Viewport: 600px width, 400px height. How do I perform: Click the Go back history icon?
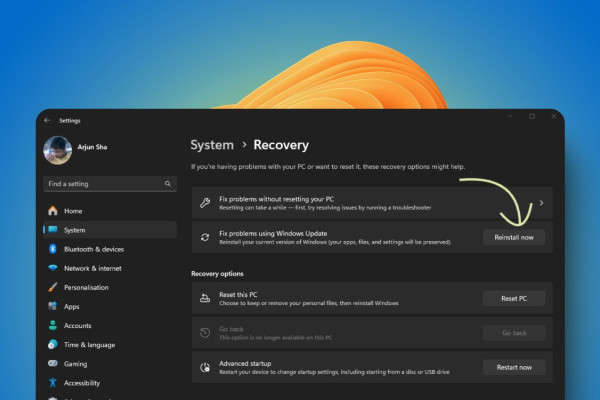coord(205,333)
